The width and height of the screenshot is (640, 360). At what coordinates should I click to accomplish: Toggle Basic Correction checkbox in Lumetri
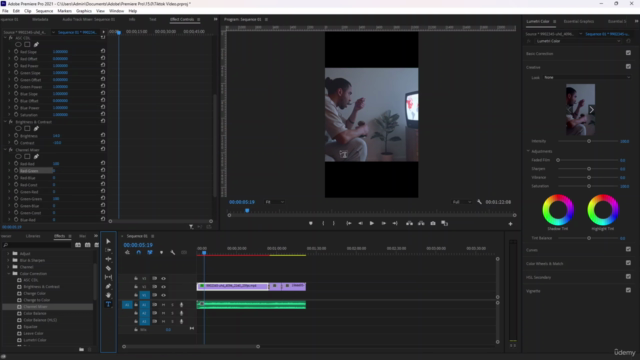(628, 53)
